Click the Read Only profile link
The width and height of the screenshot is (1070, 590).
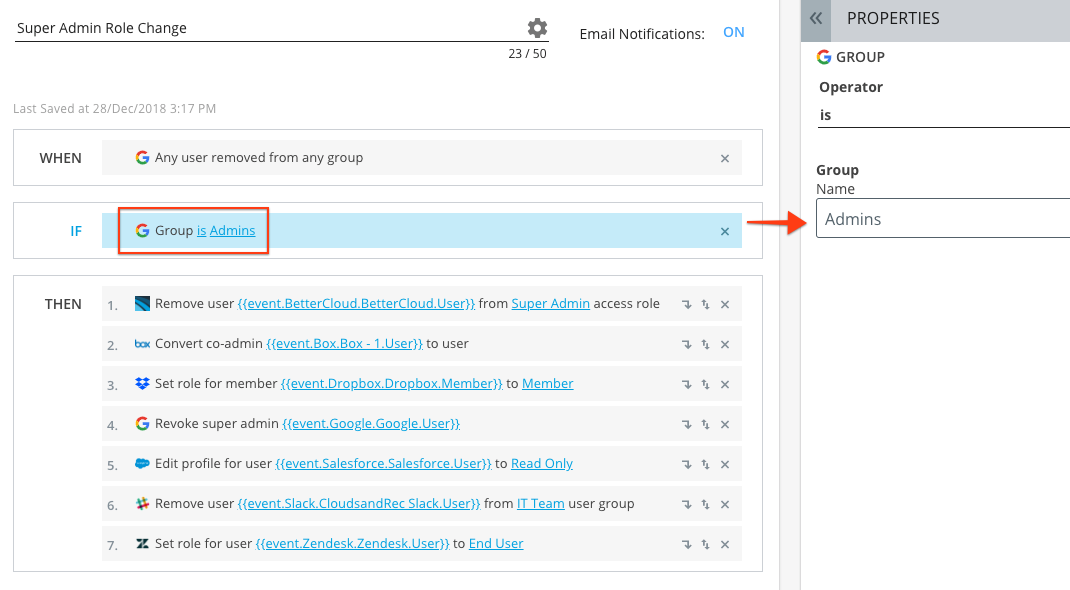click(541, 464)
